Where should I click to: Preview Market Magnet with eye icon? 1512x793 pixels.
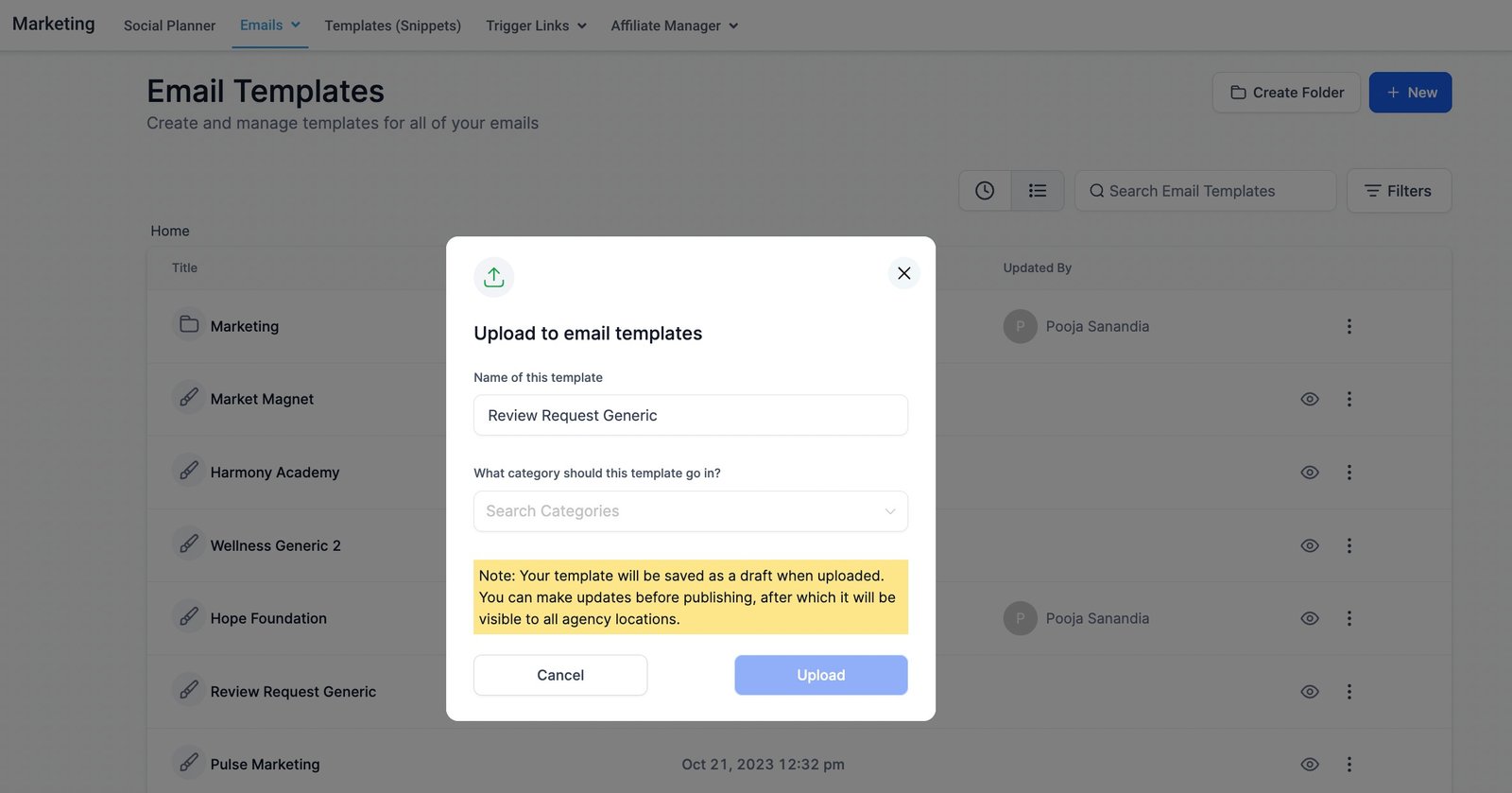tap(1309, 399)
